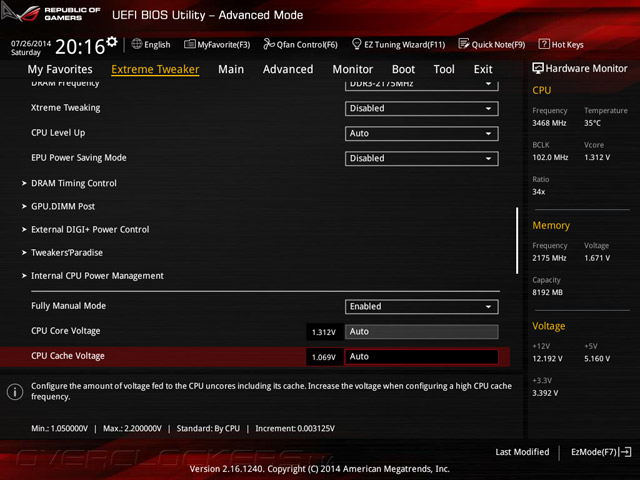Click the 2175 MHz memory frequency value
This screenshot has height=480, width=640.
[549, 258]
